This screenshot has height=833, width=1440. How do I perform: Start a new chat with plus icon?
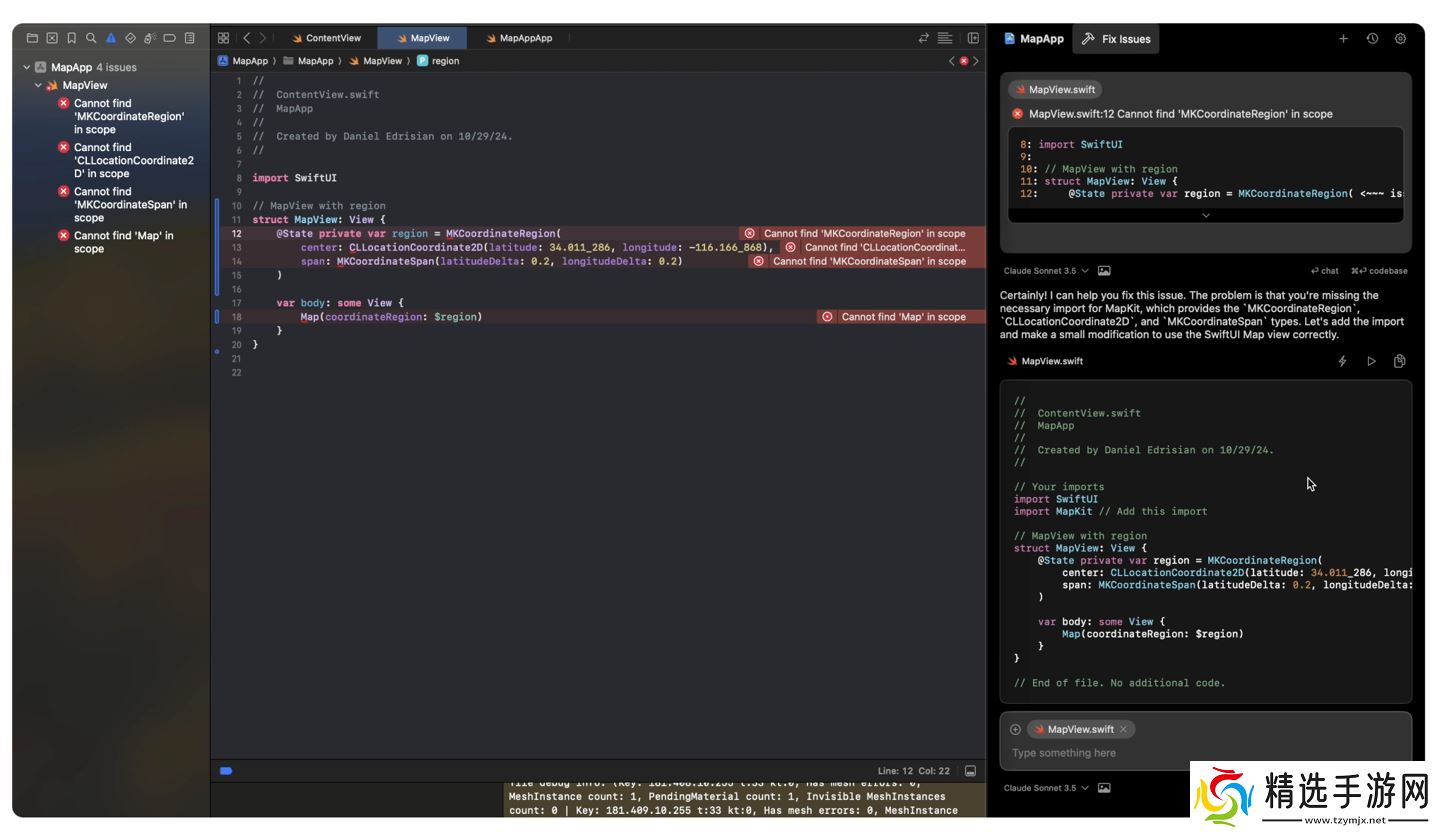pyautogui.click(x=1343, y=39)
